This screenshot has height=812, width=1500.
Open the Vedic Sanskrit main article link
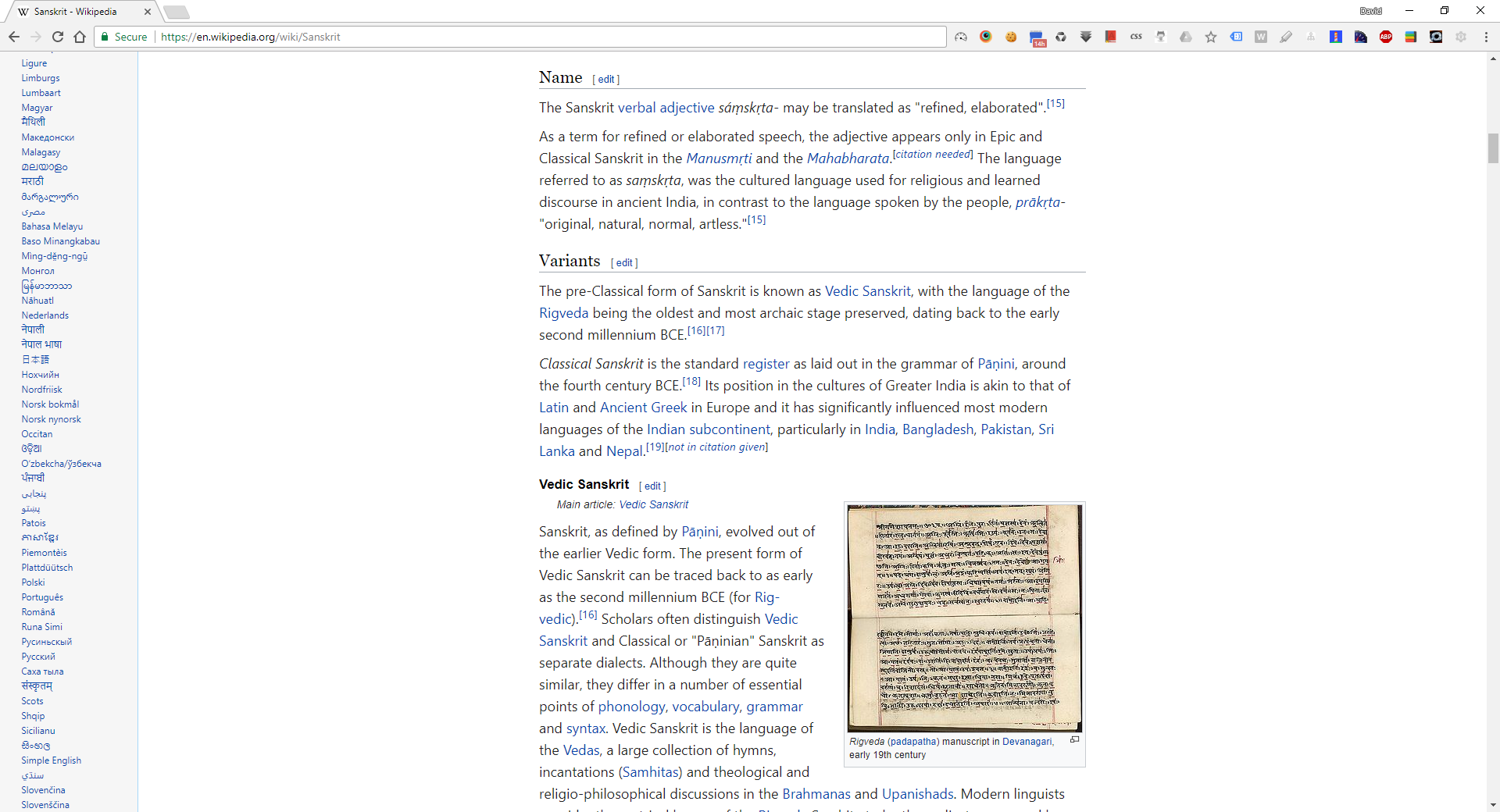(x=653, y=505)
